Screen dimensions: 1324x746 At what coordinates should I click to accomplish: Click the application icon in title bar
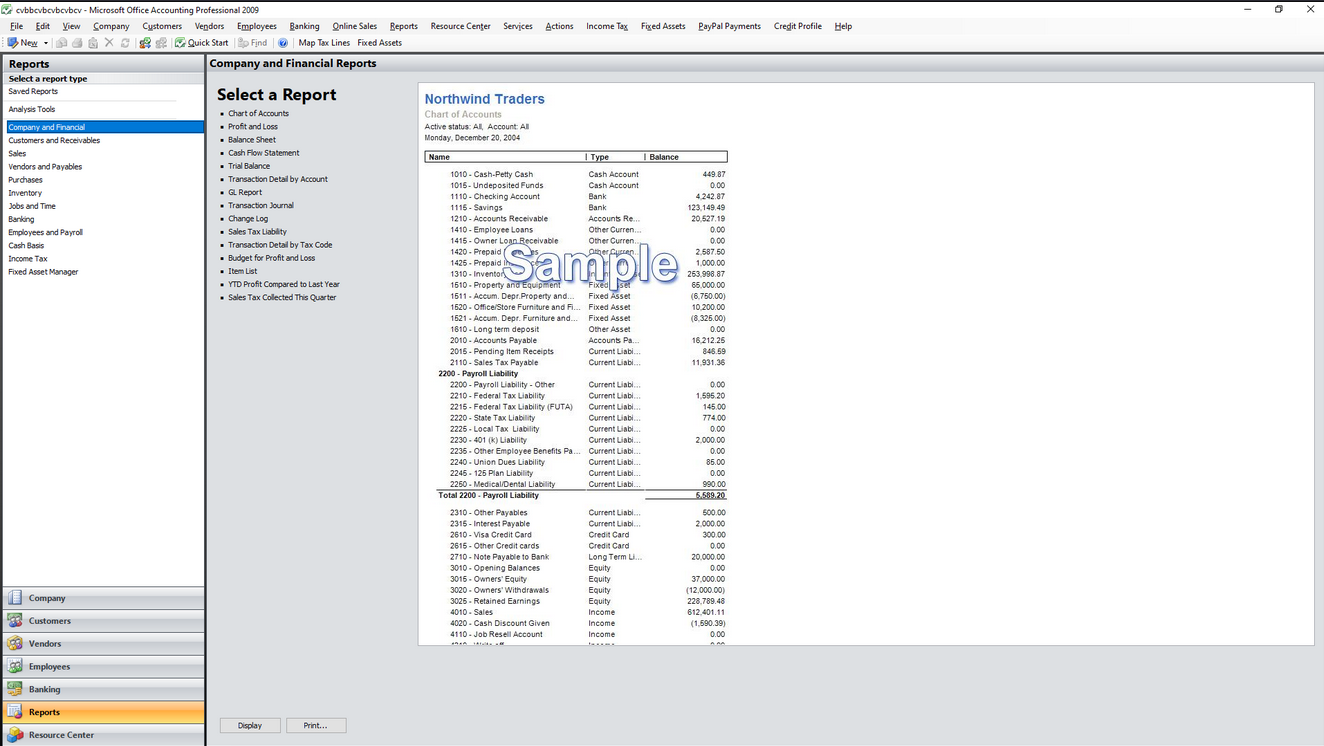coord(9,9)
